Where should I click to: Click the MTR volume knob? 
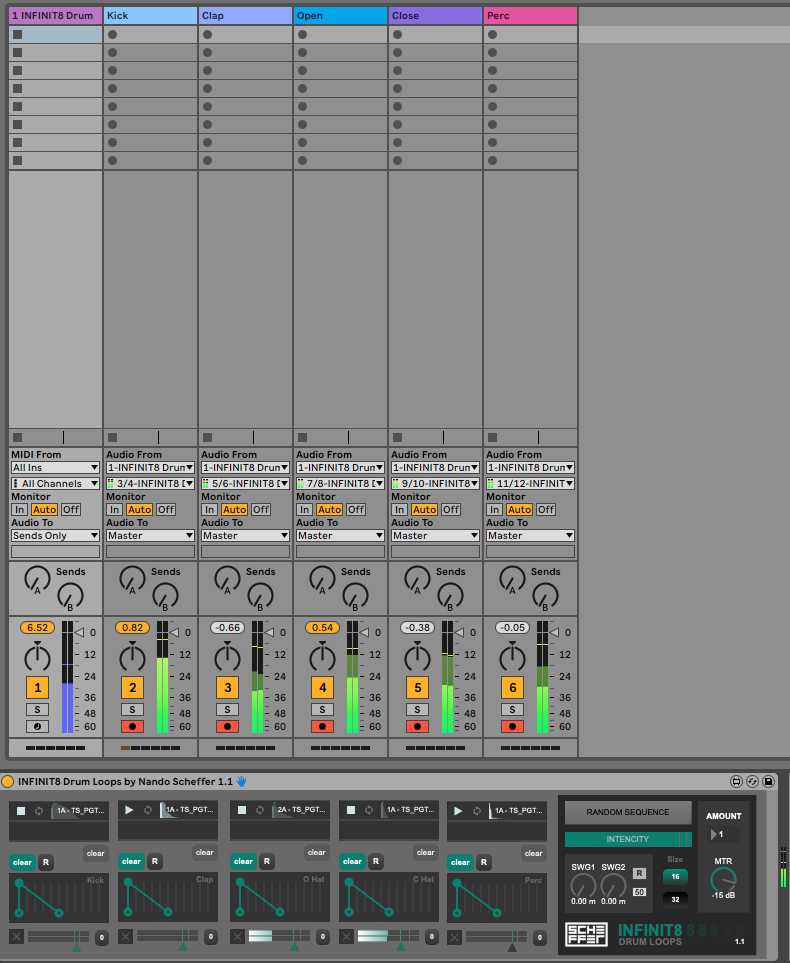723,879
